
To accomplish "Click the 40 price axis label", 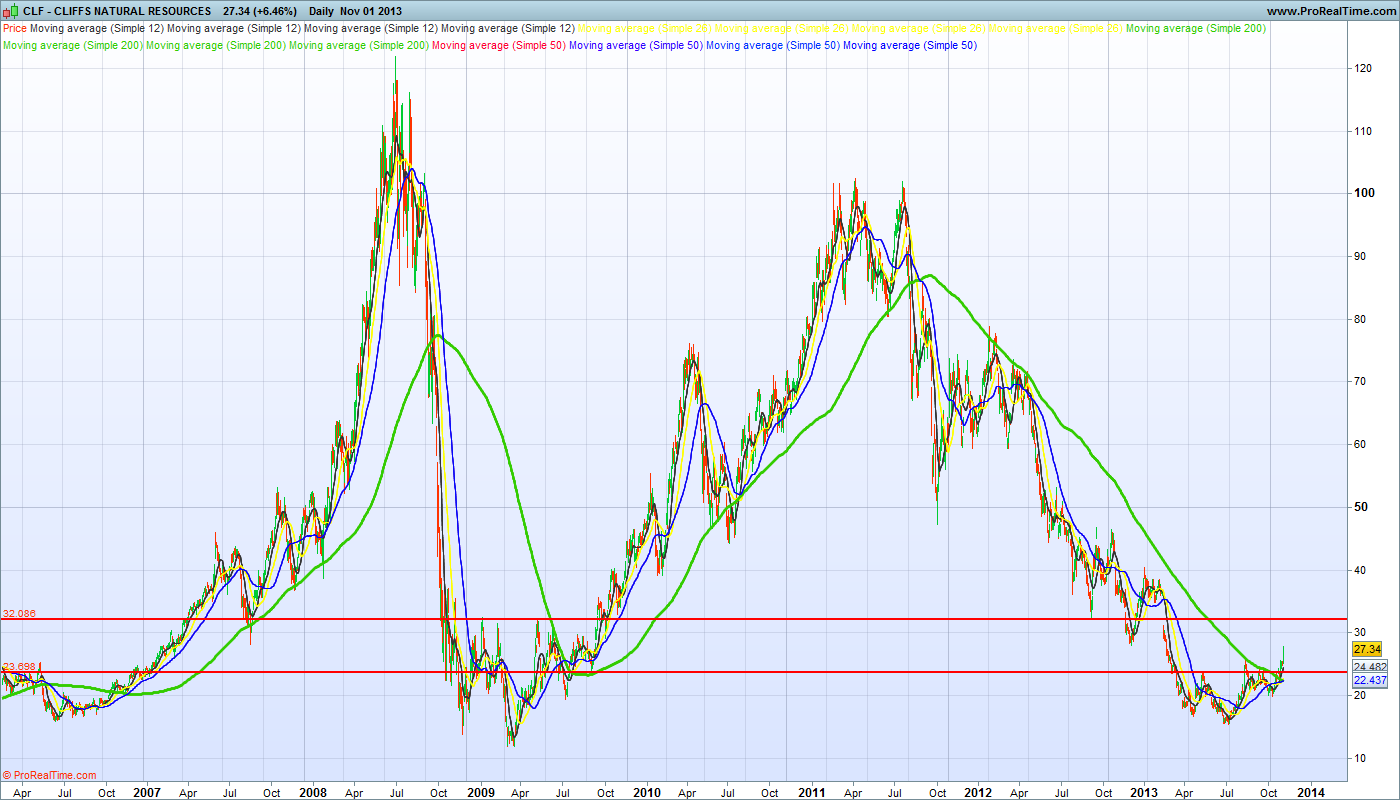I will click(x=1360, y=570).
